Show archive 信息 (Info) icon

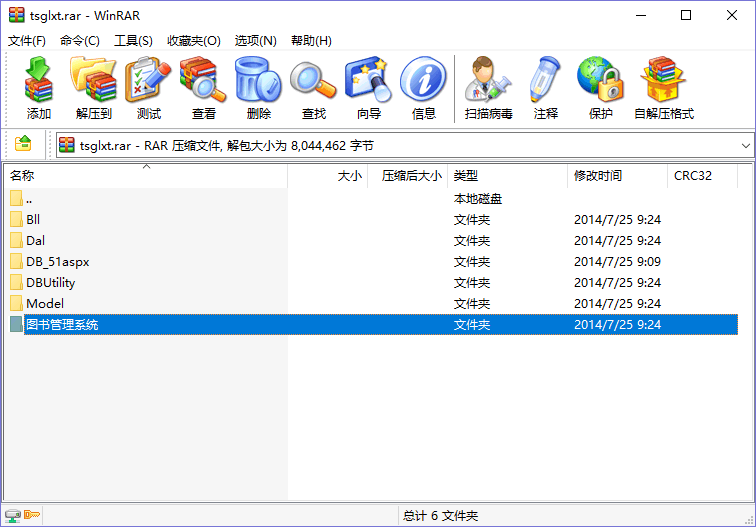pos(424,87)
